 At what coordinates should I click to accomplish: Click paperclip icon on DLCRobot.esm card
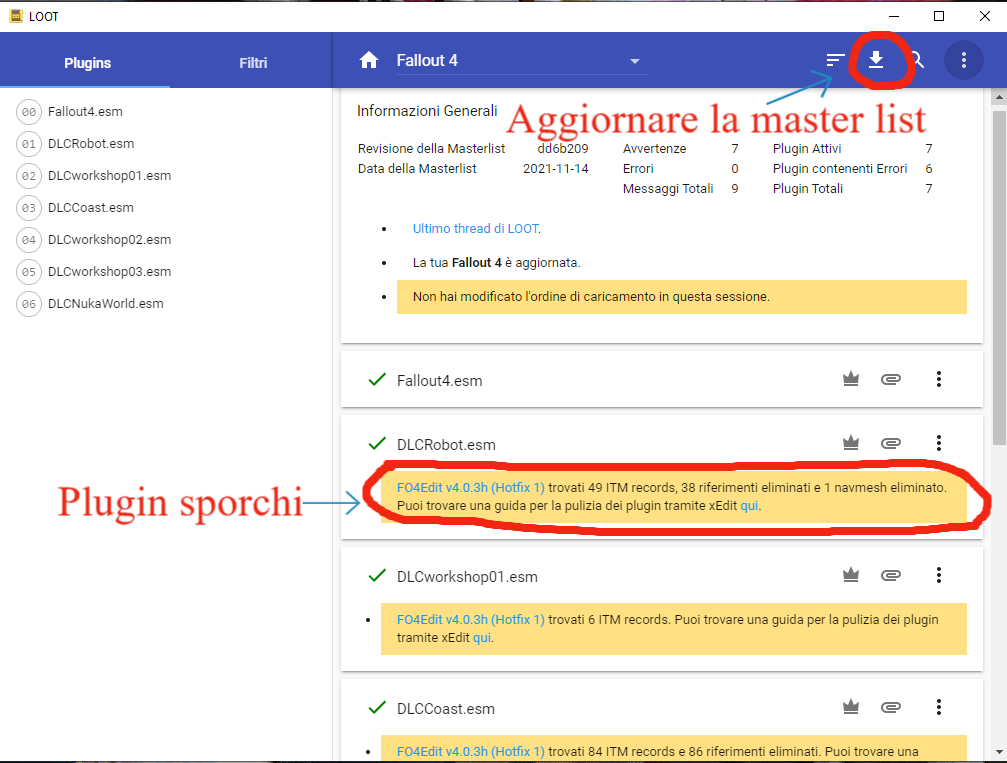891,443
